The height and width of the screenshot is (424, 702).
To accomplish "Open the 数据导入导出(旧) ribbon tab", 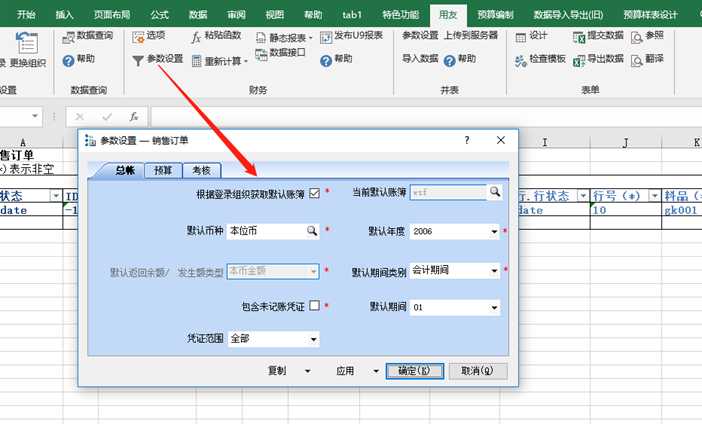I will click(568, 15).
